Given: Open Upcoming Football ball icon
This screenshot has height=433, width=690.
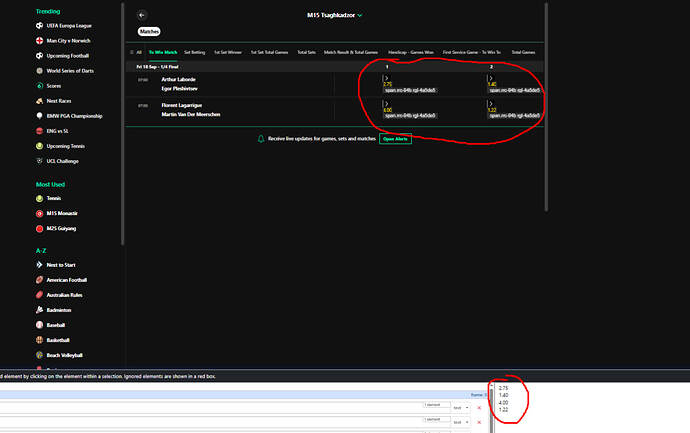Looking at the screenshot, I should [39, 55].
